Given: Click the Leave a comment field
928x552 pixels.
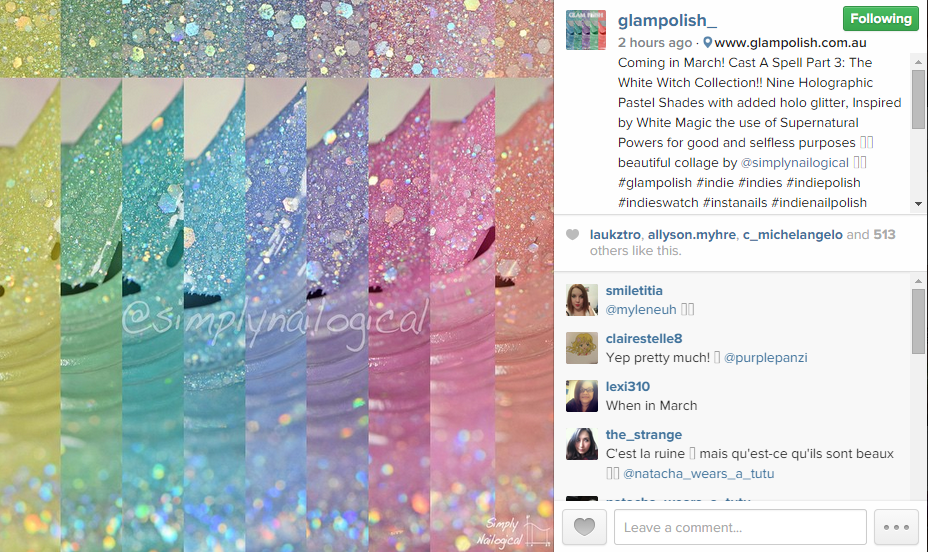Looking at the screenshot, I should click(740, 527).
